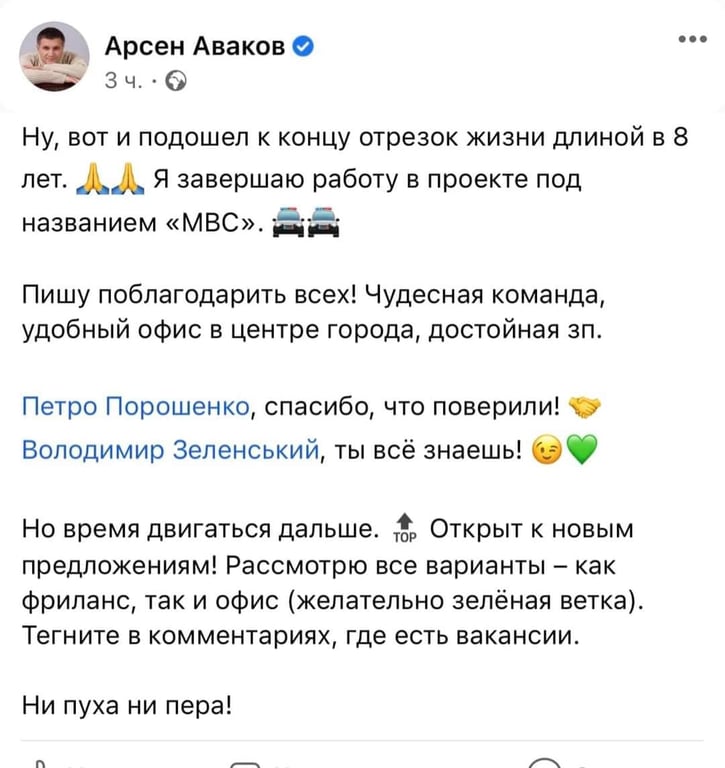Viewport: 725px width, 768px height.
Task: Click the opening paragraph about 8 лет
Action: (355, 180)
